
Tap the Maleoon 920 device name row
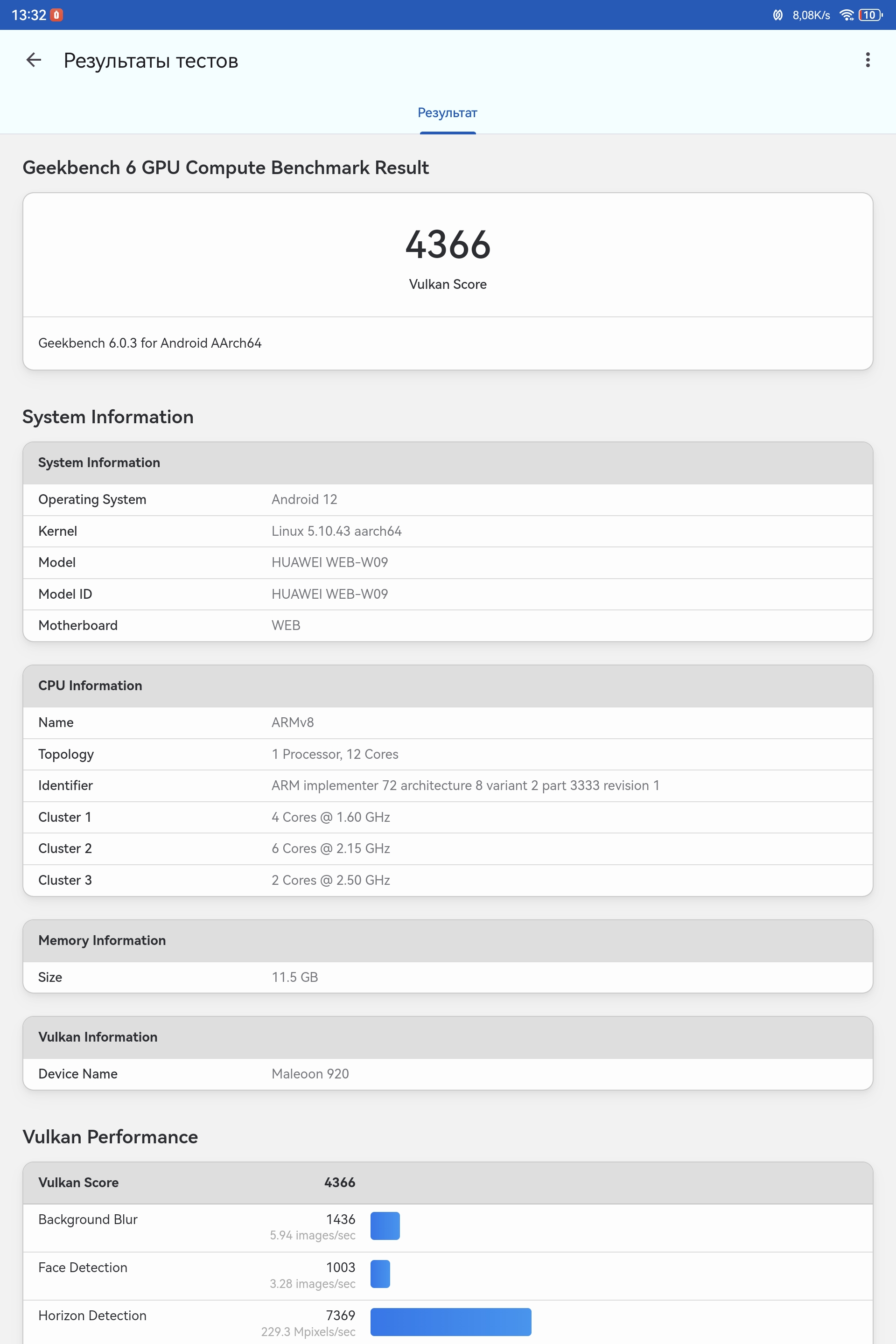click(448, 1074)
